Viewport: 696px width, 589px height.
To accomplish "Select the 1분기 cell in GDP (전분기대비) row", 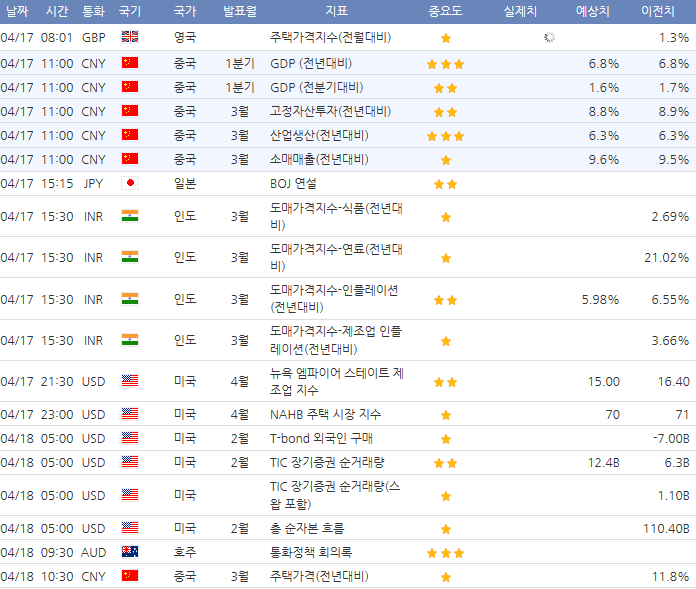I will [240, 87].
